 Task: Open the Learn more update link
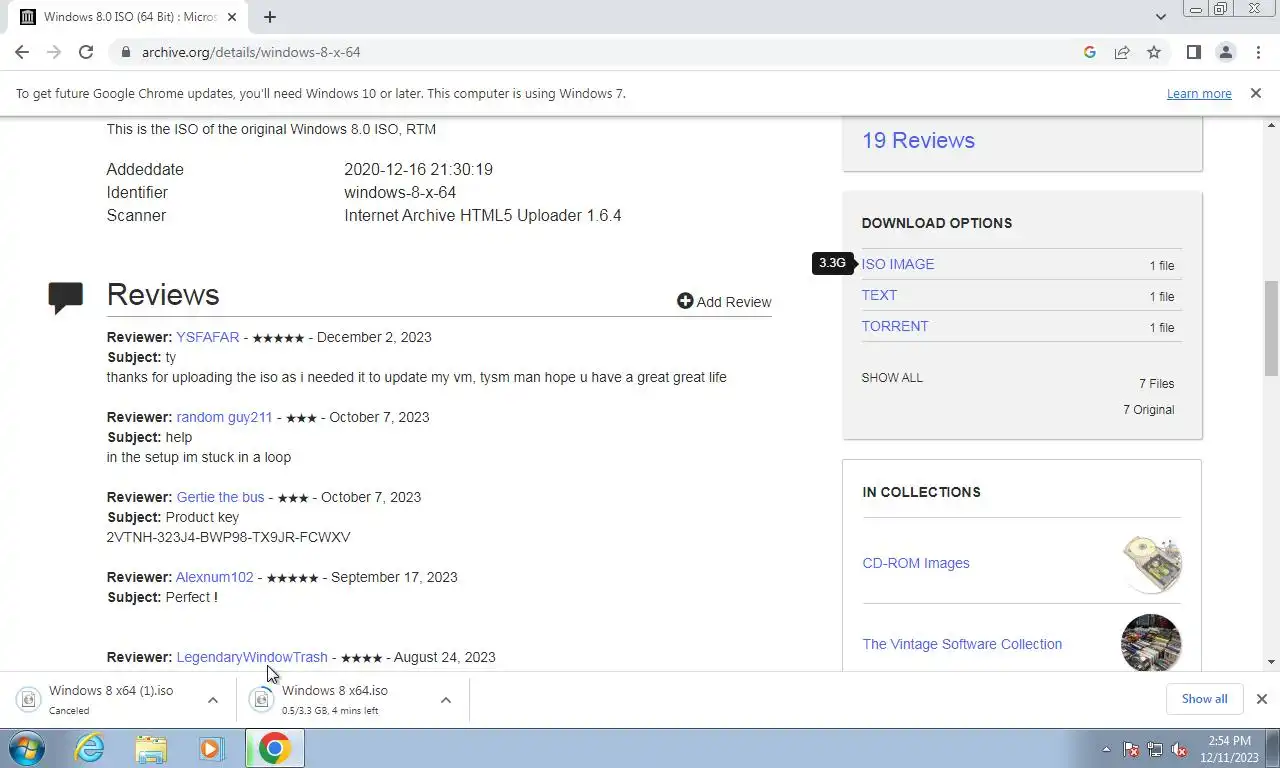pyautogui.click(x=1199, y=93)
